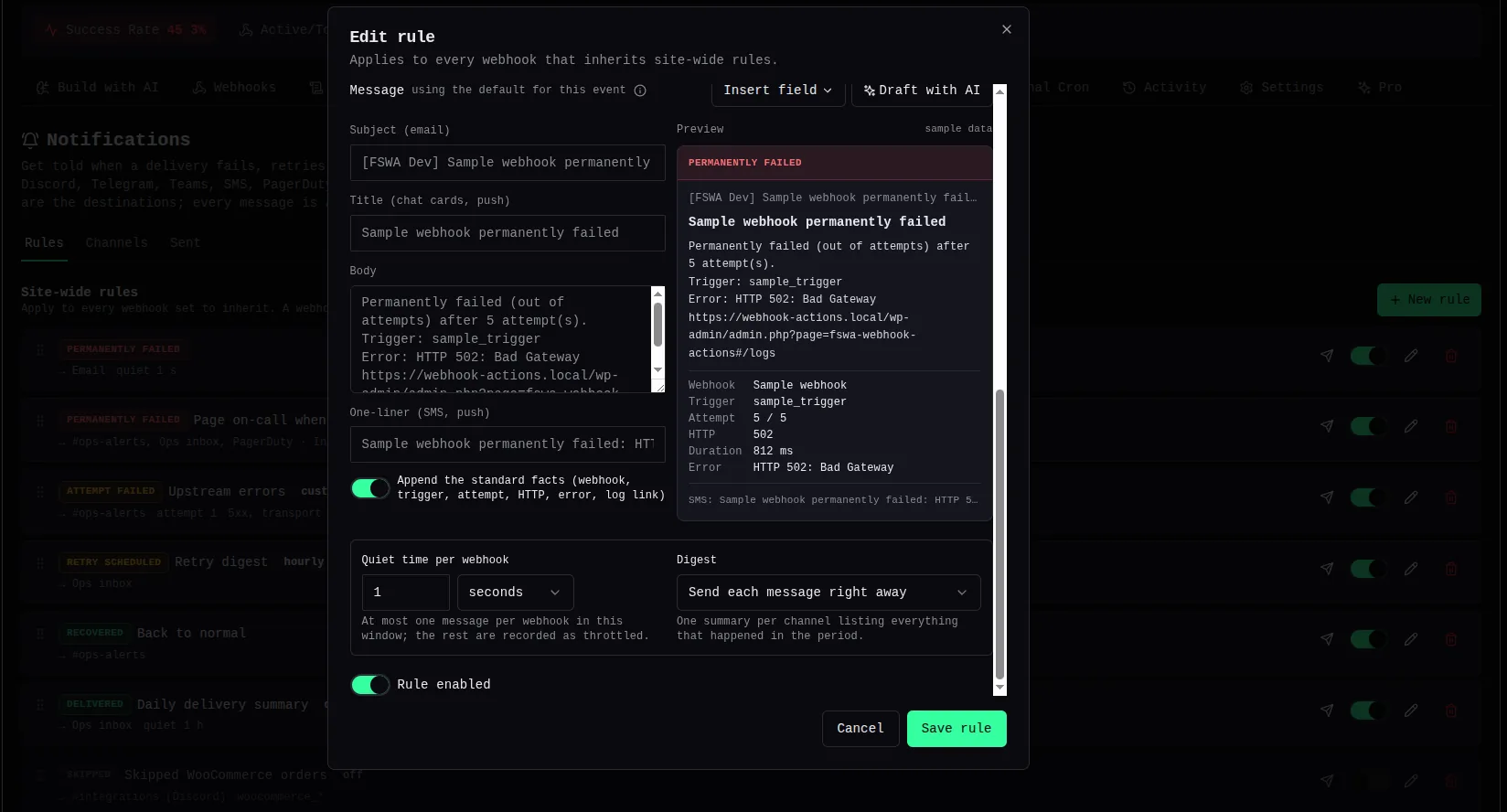This screenshot has height=812, width=1507.
Task: Open the Pro tab
Action: point(1380,88)
